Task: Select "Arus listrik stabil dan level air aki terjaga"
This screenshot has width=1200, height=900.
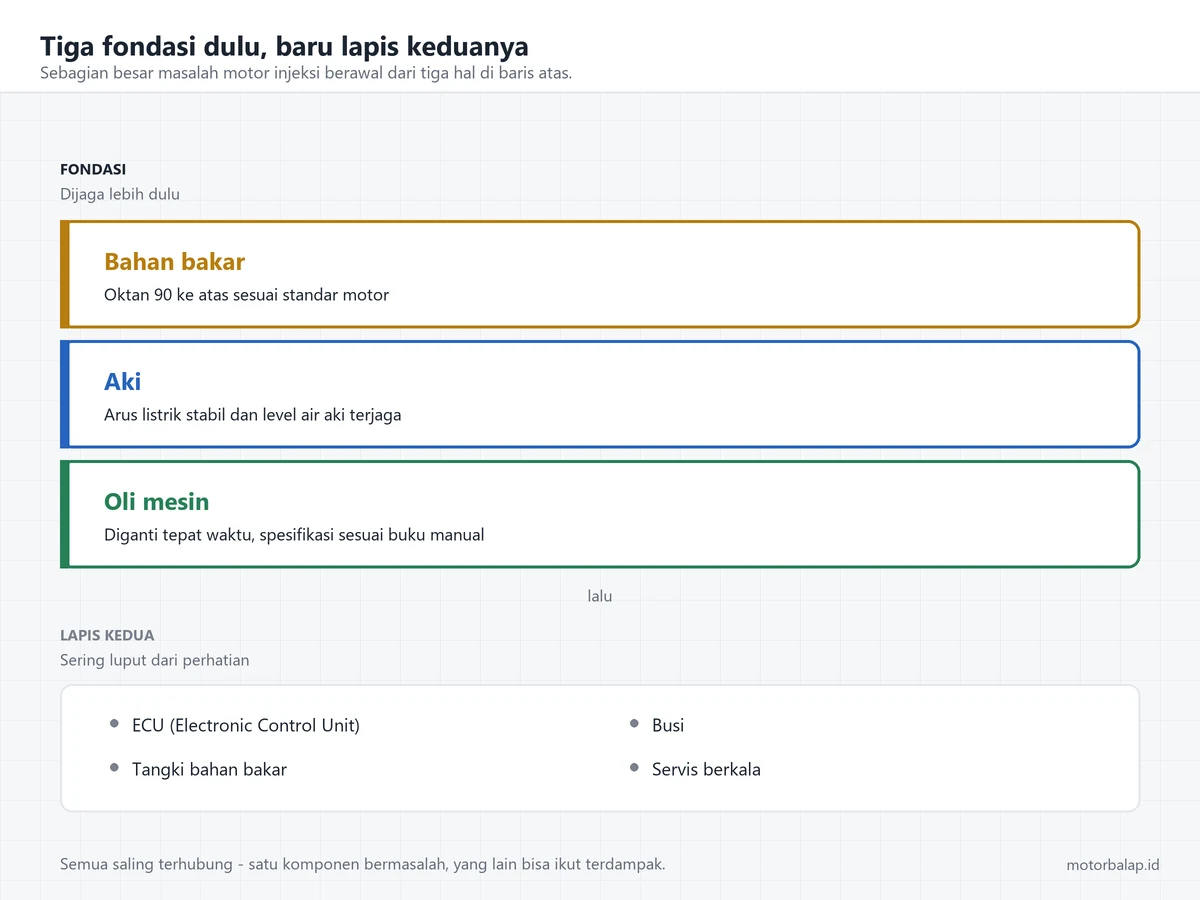Action: pos(252,415)
